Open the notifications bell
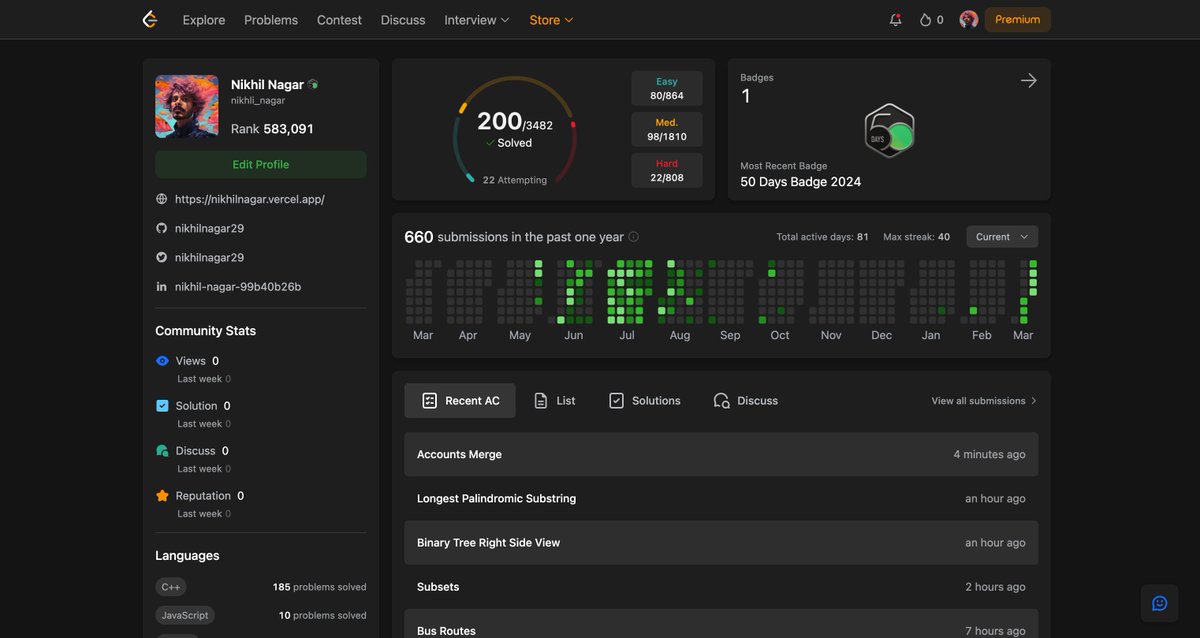 (895, 20)
